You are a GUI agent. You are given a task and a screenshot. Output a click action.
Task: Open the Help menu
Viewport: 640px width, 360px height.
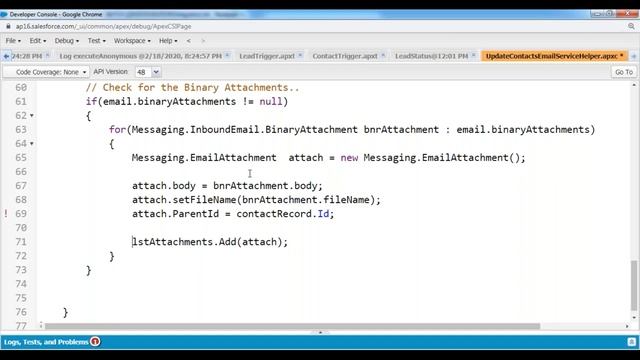coord(168,41)
